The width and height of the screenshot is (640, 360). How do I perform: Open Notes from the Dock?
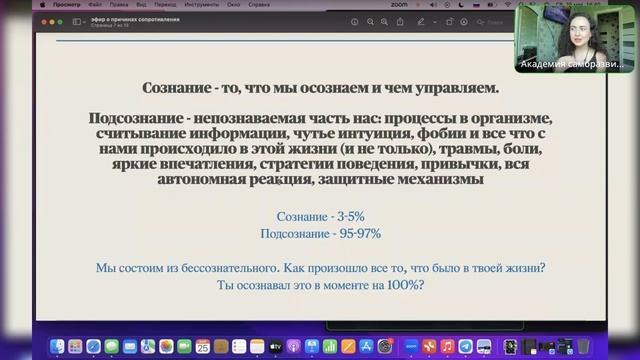coord(257,347)
